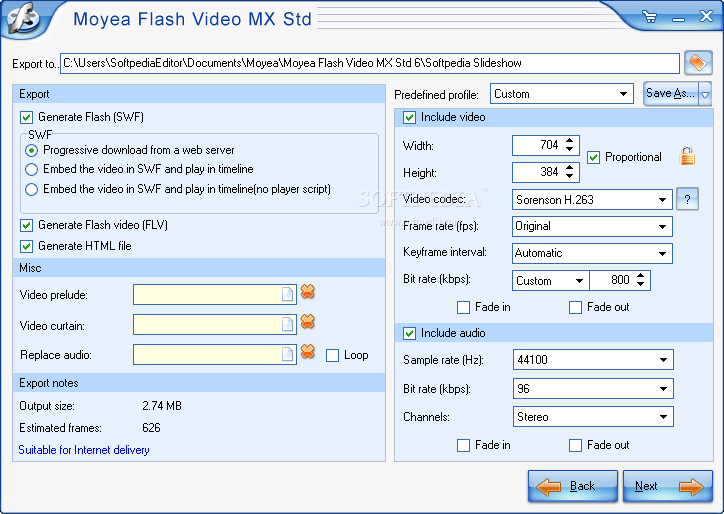Click the Video curtain input field

[x=215, y=324]
